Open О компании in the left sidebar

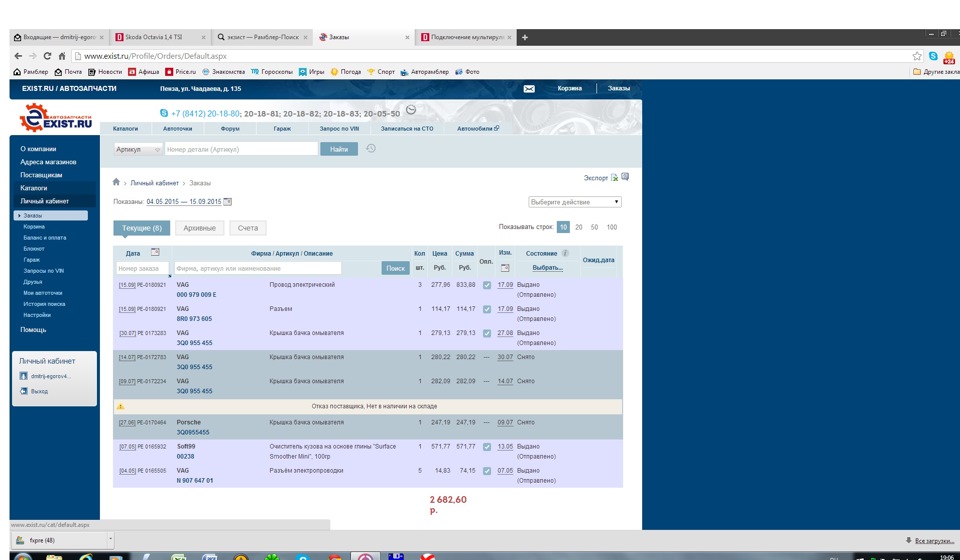point(38,149)
